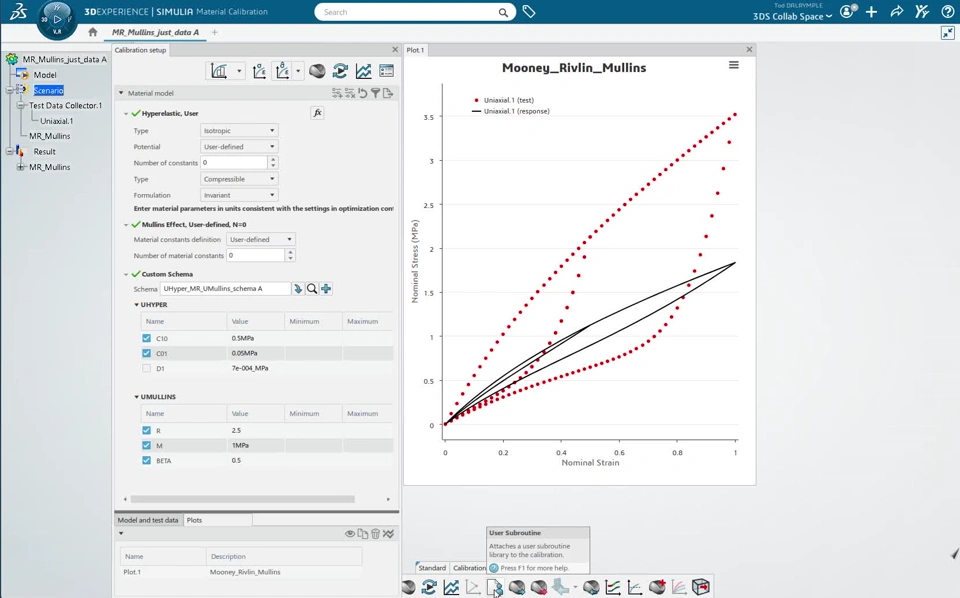960x598 pixels.
Task: Click the blue plus icon next to Schema field
Action: click(326, 289)
